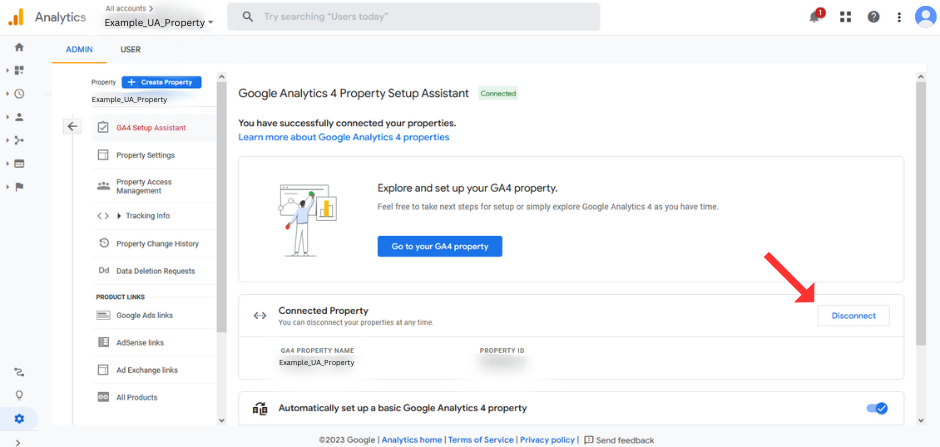Screen dimensions: 940x447
Task: Expand Realtime arrow in left rail
Action: (8, 93)
